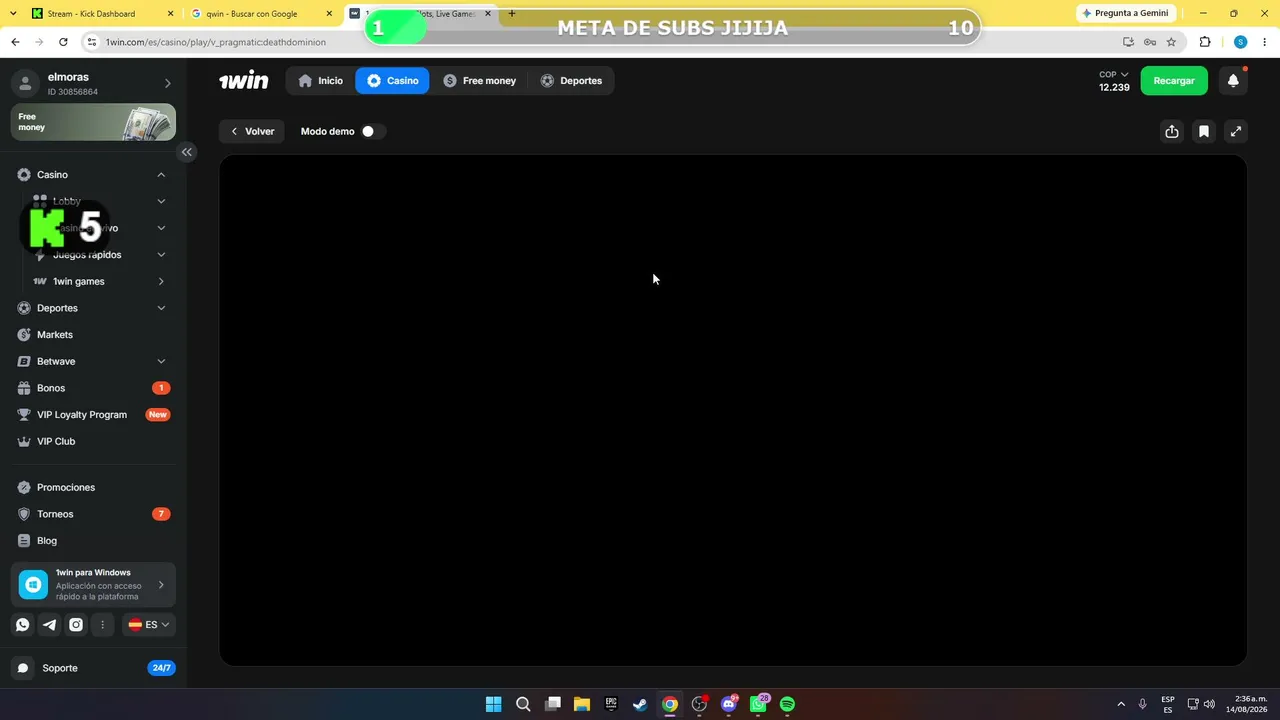The image size is (1280, 720).
Task: Show more social links via three-dot icon
Action: [x=102, y=625]
